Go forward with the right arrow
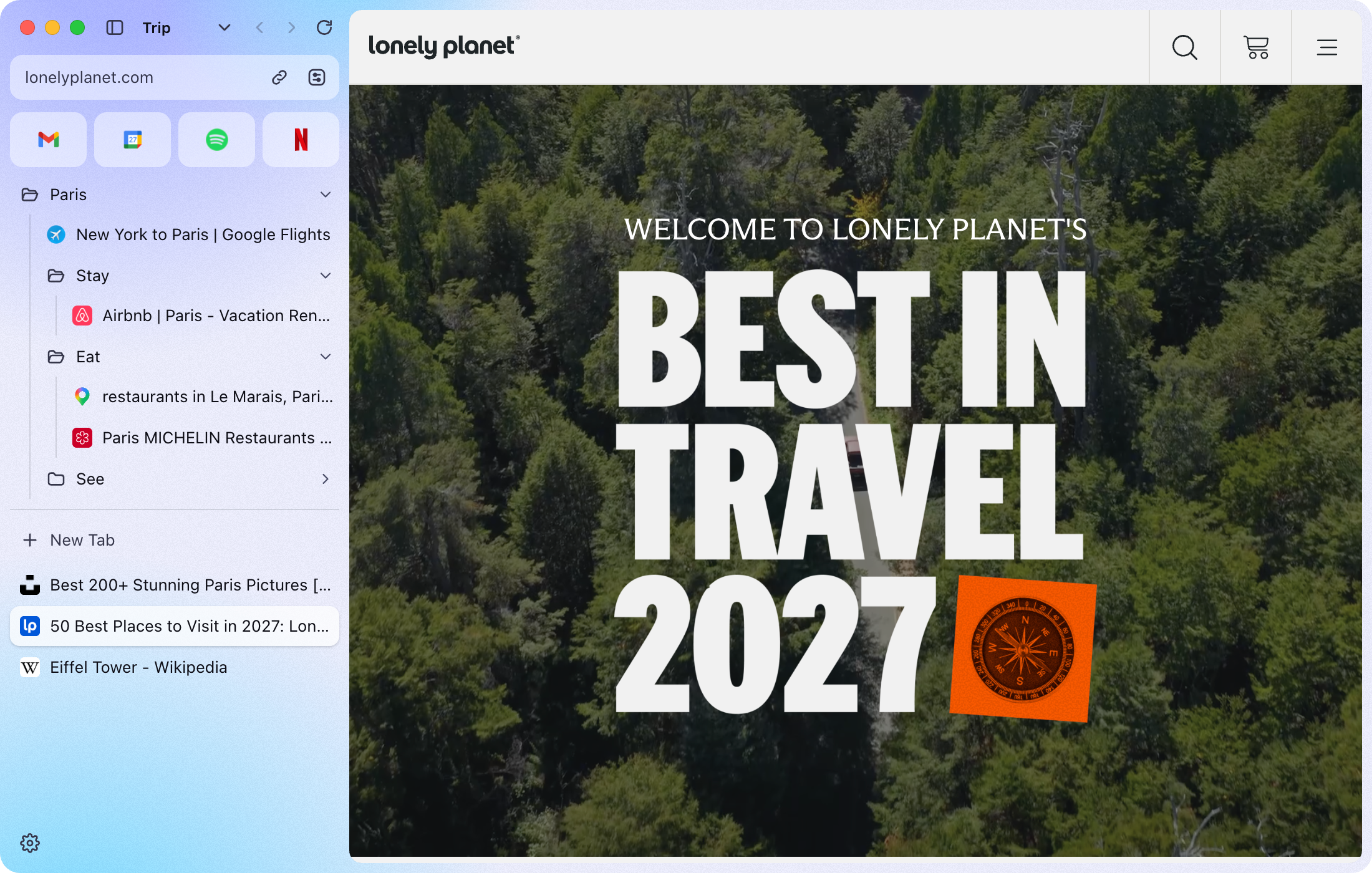This screenshot has height=873, width=1372. tap(291, 27)
